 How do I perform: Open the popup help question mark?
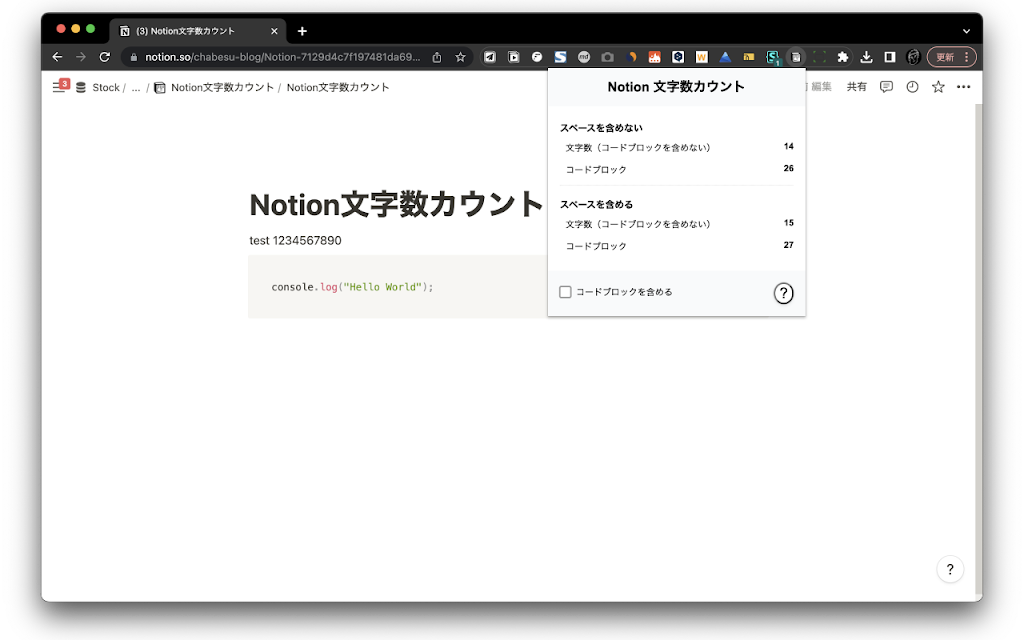coord(784,293)
